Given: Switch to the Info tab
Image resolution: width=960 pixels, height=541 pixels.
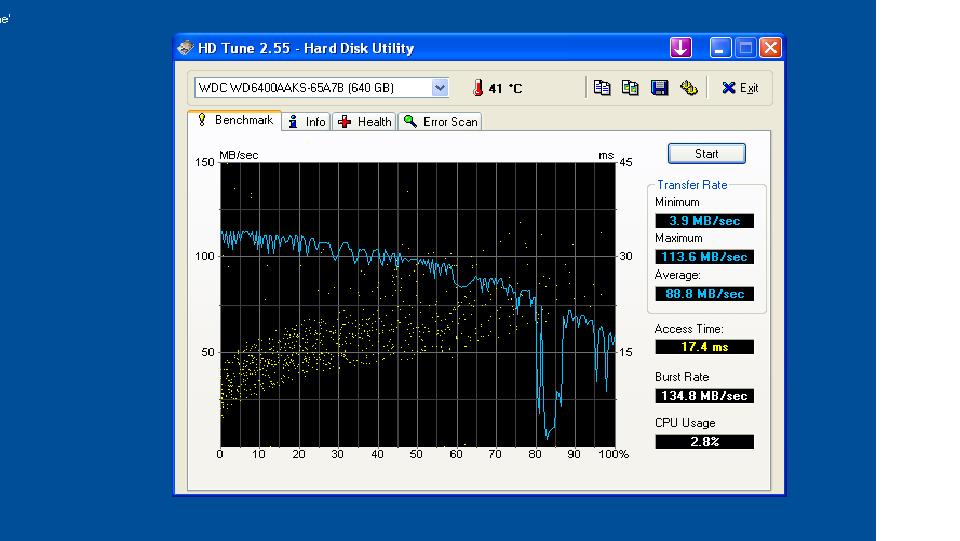Looking at the screenshot, I should coord(307,122).
